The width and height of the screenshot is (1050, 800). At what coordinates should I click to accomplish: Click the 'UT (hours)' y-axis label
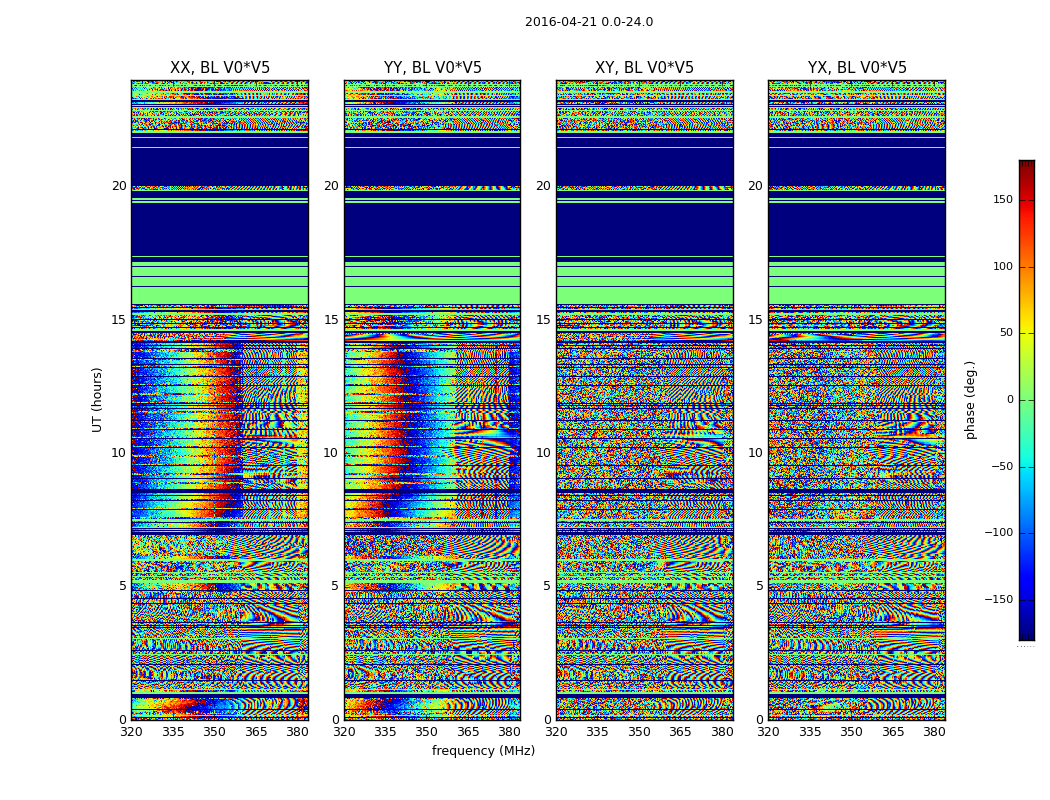point(98,399)
